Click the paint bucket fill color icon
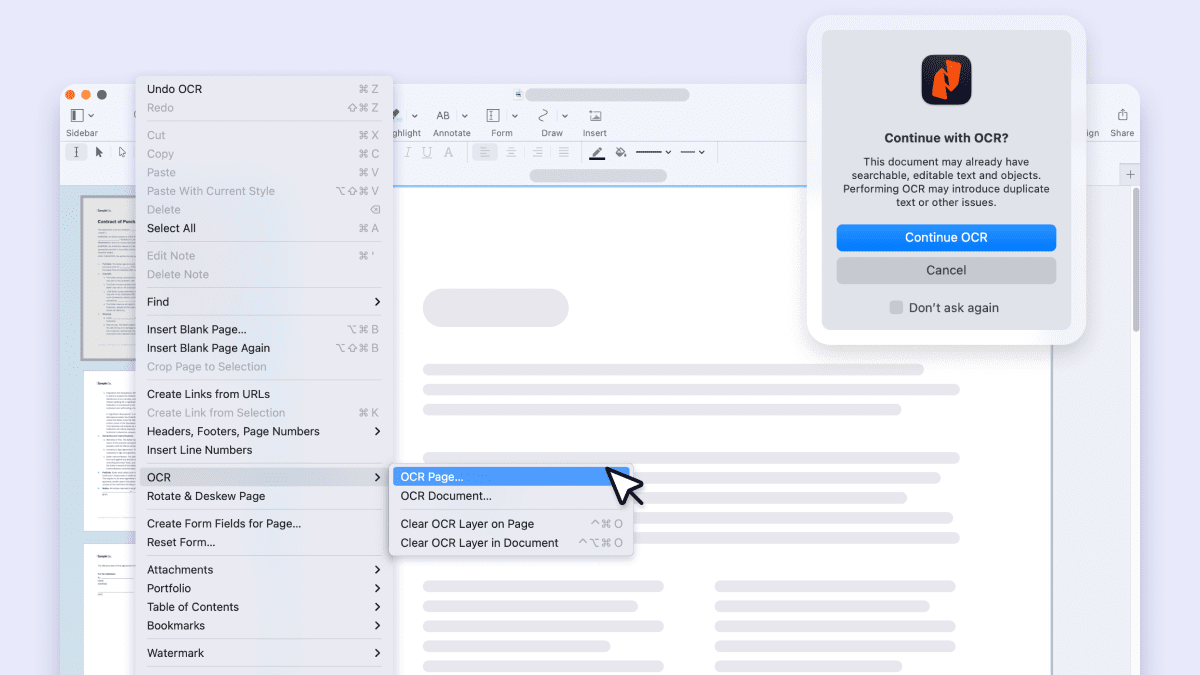The image size is (1200, 675). click(620, 152)
